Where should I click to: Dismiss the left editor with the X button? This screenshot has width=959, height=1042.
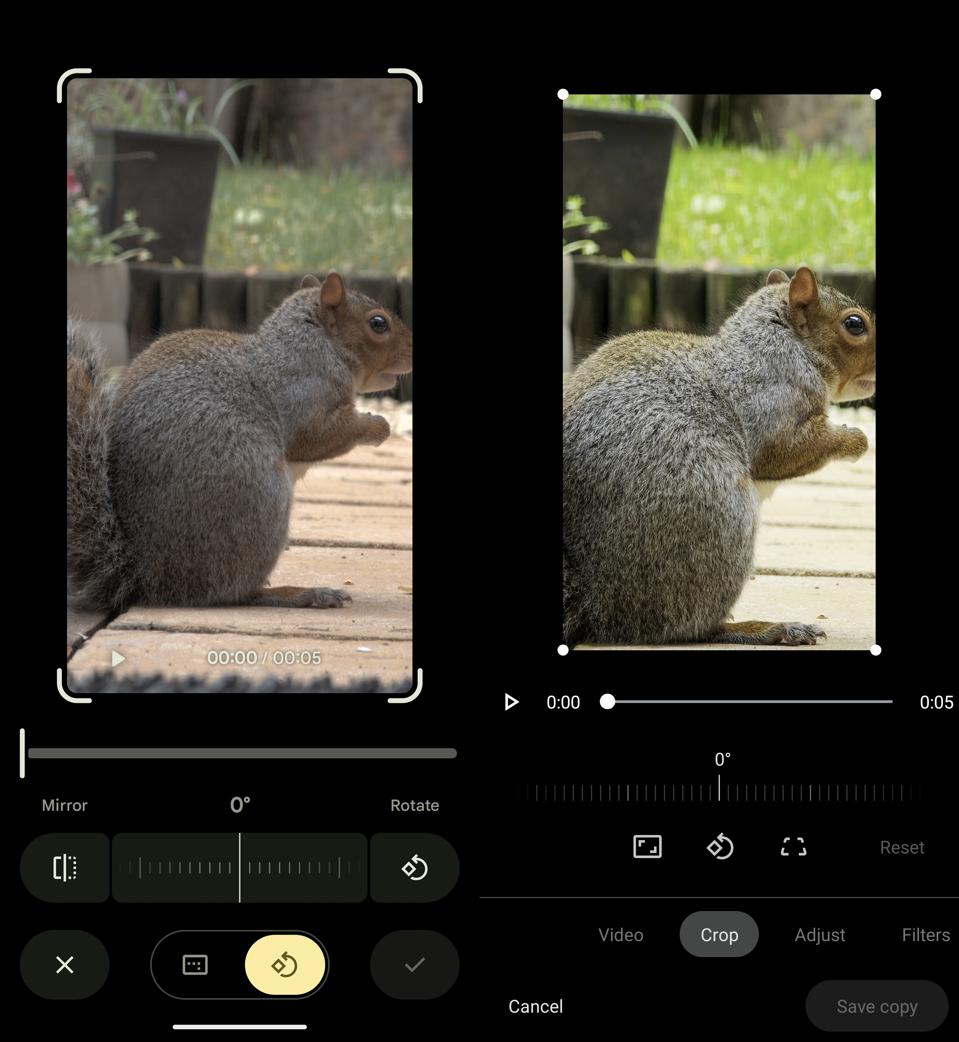tap(65, 964)
